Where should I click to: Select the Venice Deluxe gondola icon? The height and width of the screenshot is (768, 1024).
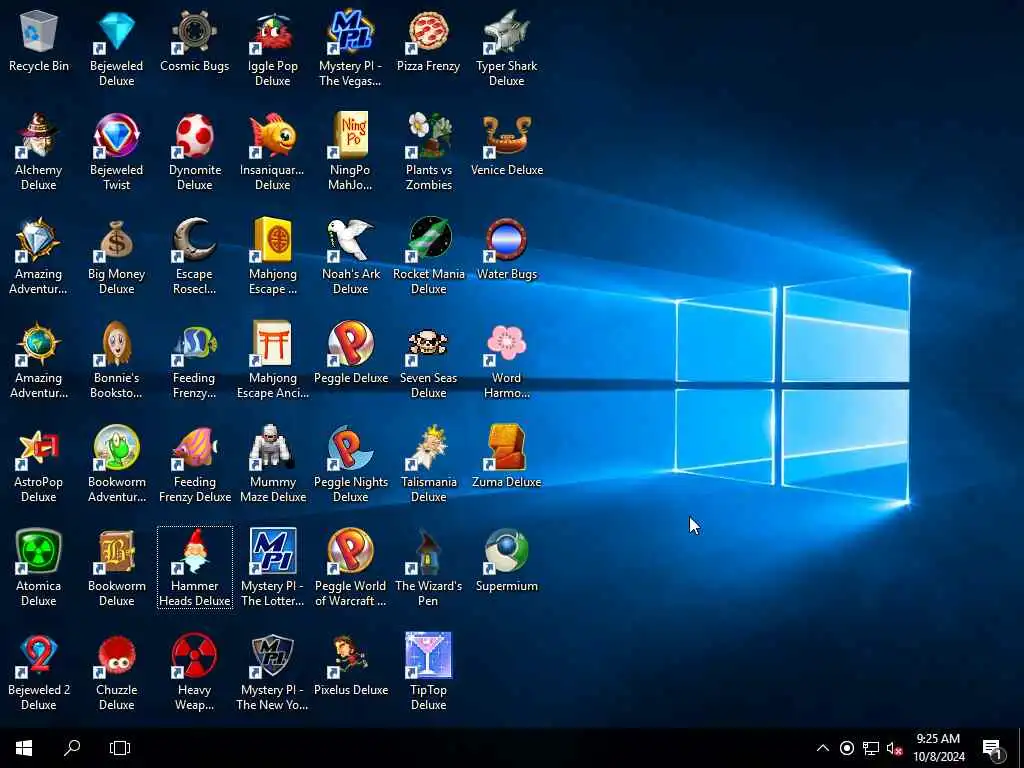[507, 135]
